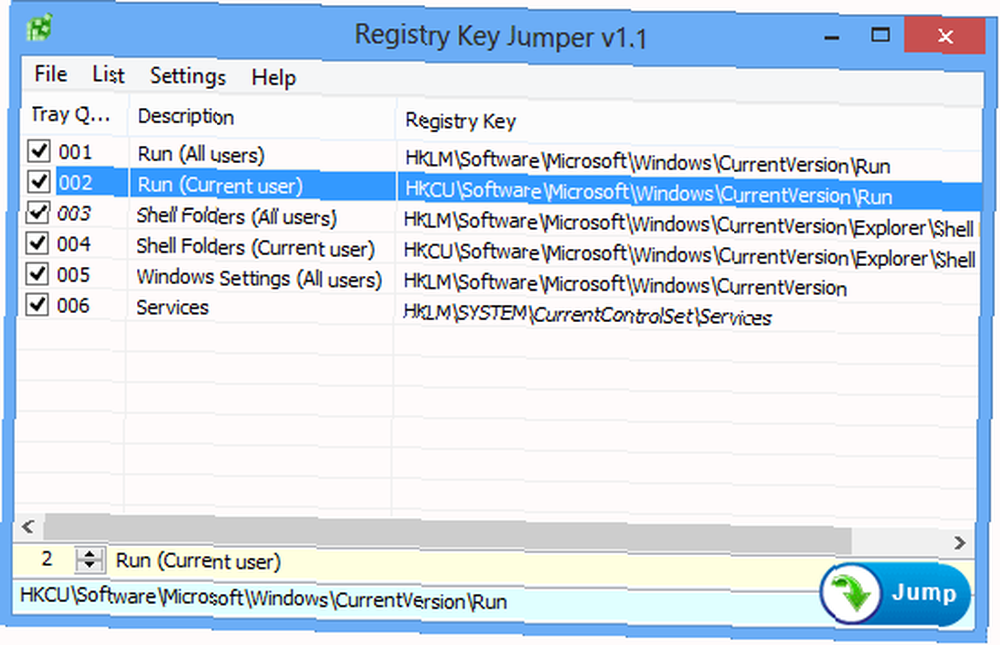Open the Settings menu
The height and width of the screenshot is (645, 1000).
(x=188, y=76)
